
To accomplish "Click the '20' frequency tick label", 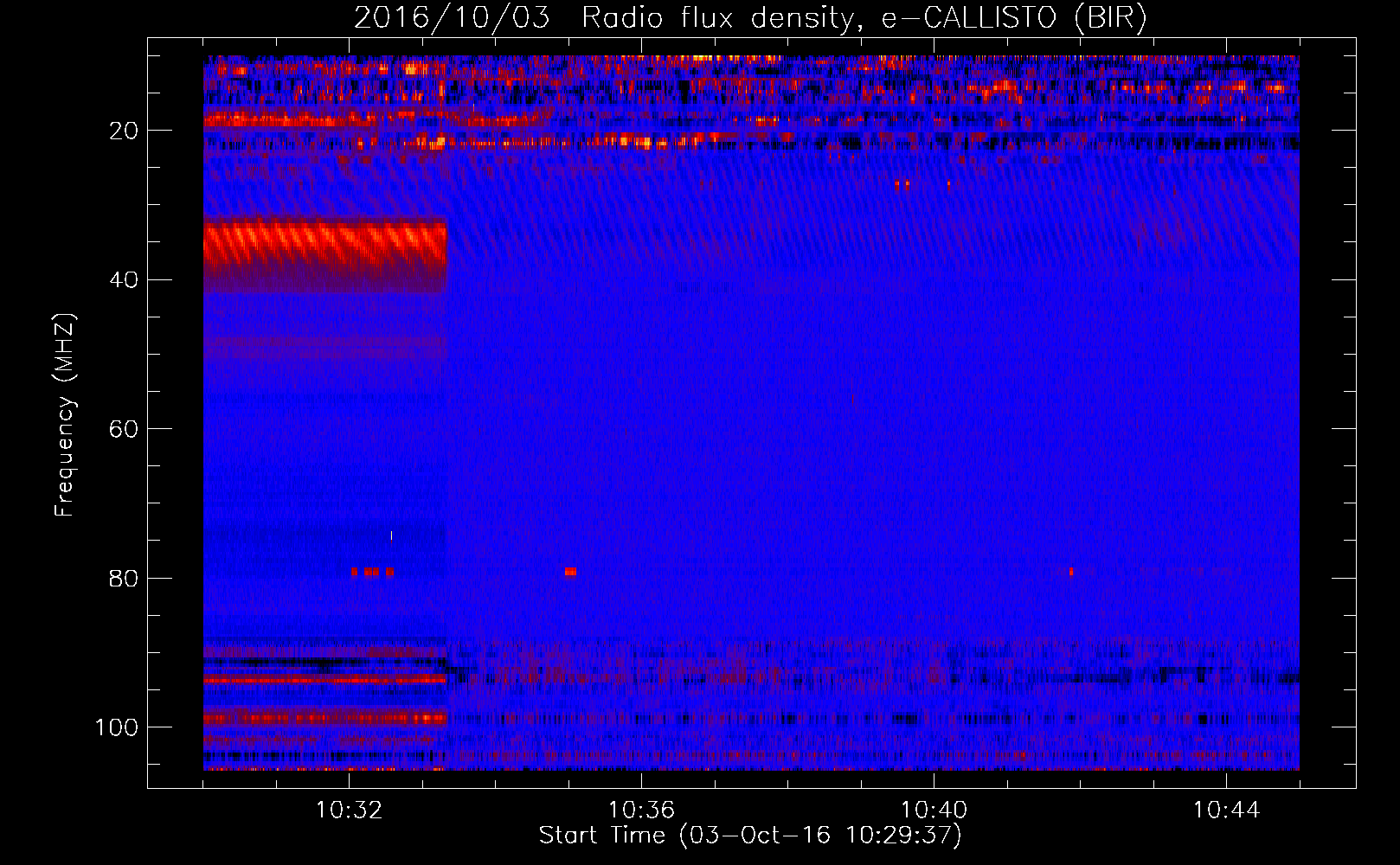I will (x=124, y=131).
